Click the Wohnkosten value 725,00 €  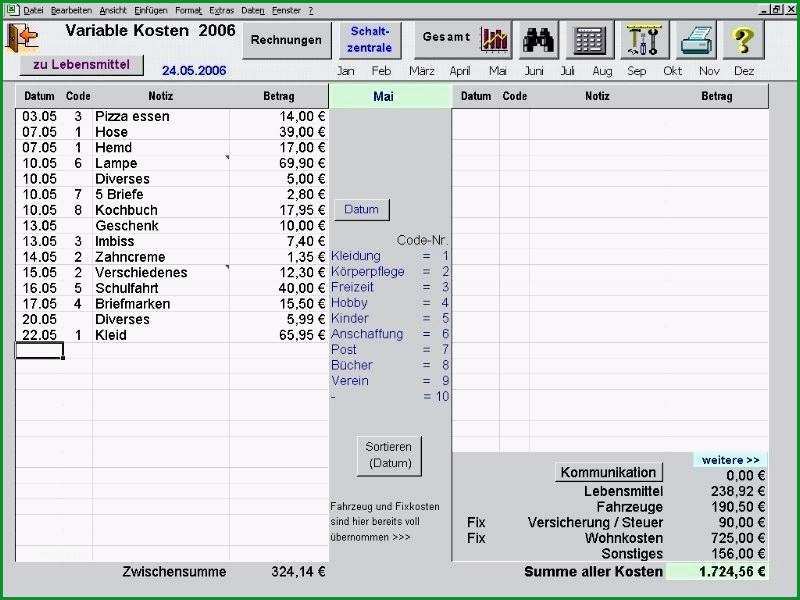point(737,538)
